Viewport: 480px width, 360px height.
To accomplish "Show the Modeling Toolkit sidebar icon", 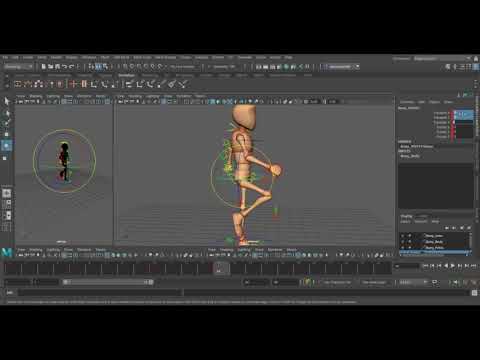I will point(448,67).
